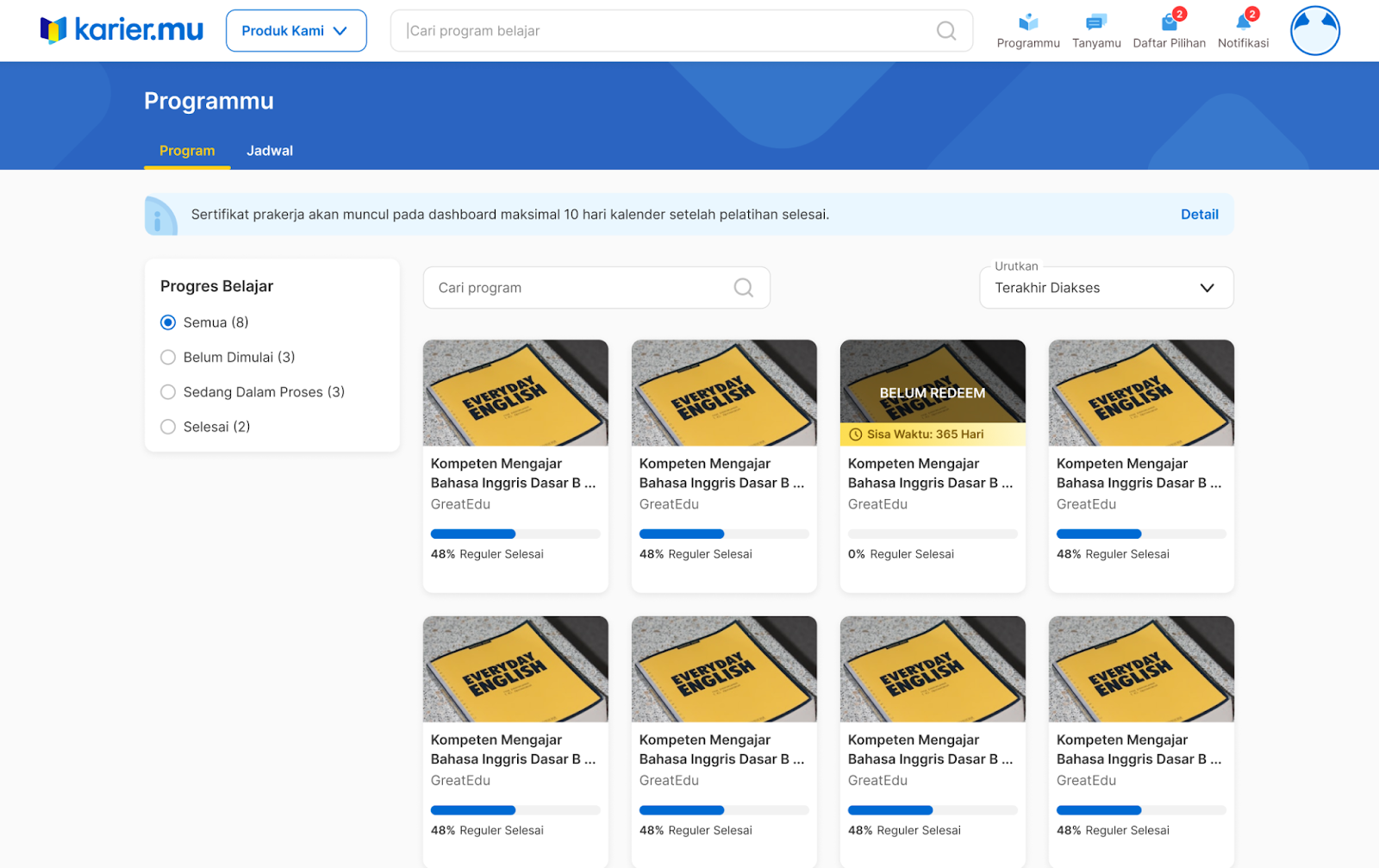Click the magnifier icon in the top search bar
The height and width of the screenshot is (868, 1379).
[x=945, y=31]
